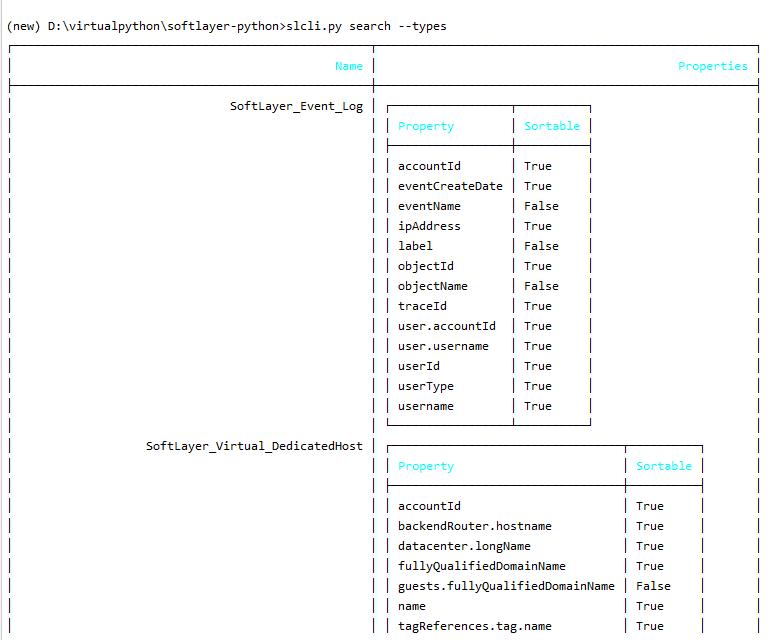Click 'Sortable' header in the Event_Log table
Image resolution: width=772 pixels, height=640 pixels.
(552, 126)
